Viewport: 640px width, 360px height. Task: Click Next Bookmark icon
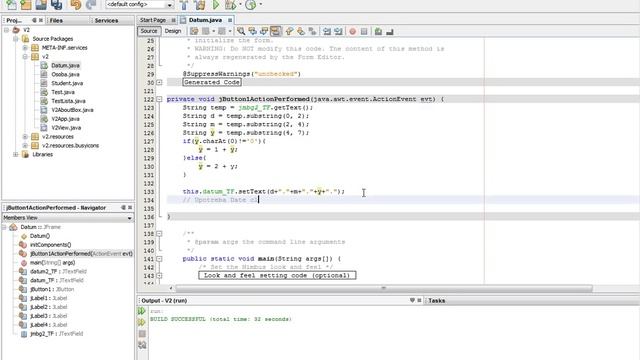click(301, 31)
